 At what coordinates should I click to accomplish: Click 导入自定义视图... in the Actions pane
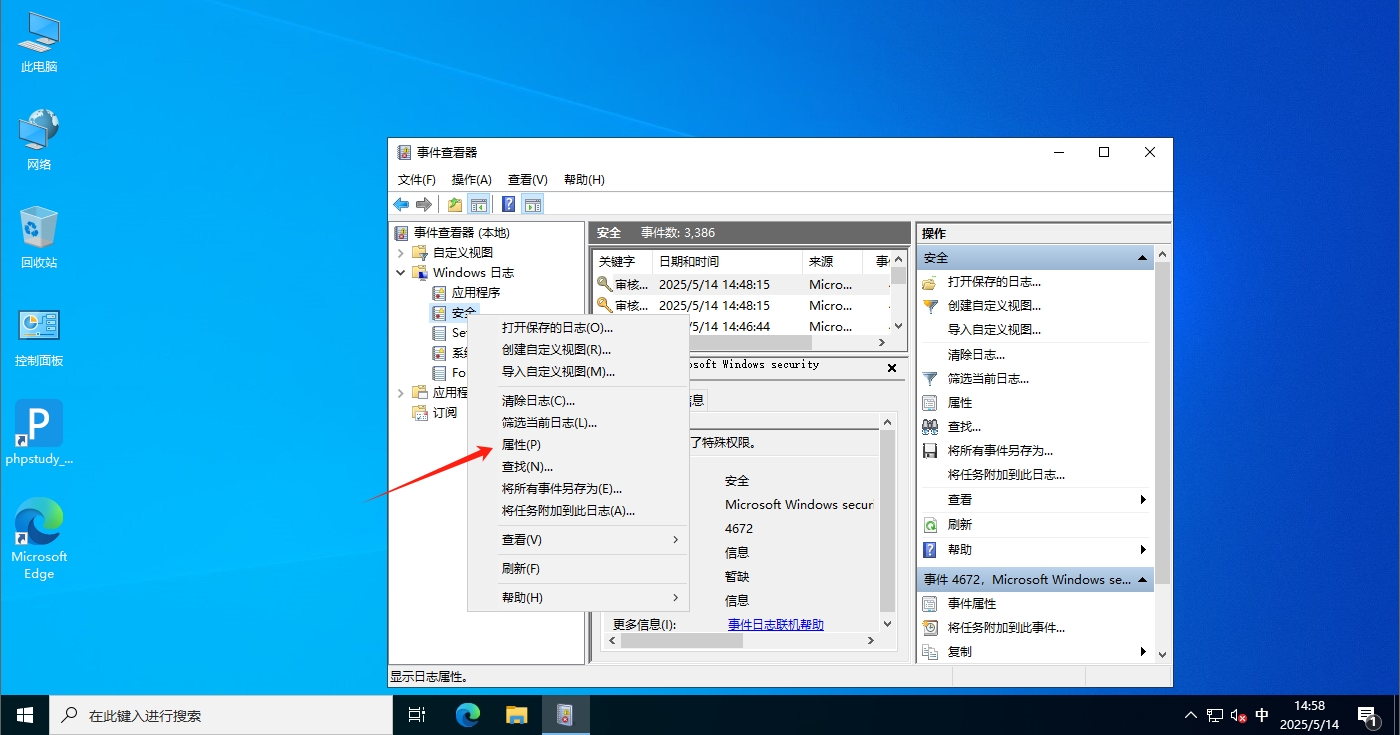(994, 330)
